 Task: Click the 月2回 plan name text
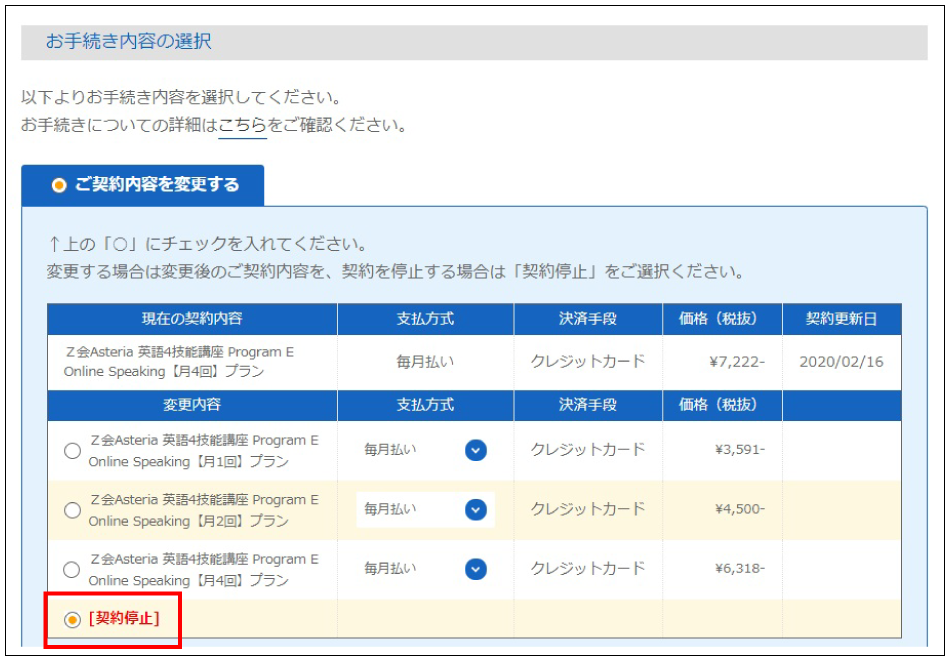point(204,510)
